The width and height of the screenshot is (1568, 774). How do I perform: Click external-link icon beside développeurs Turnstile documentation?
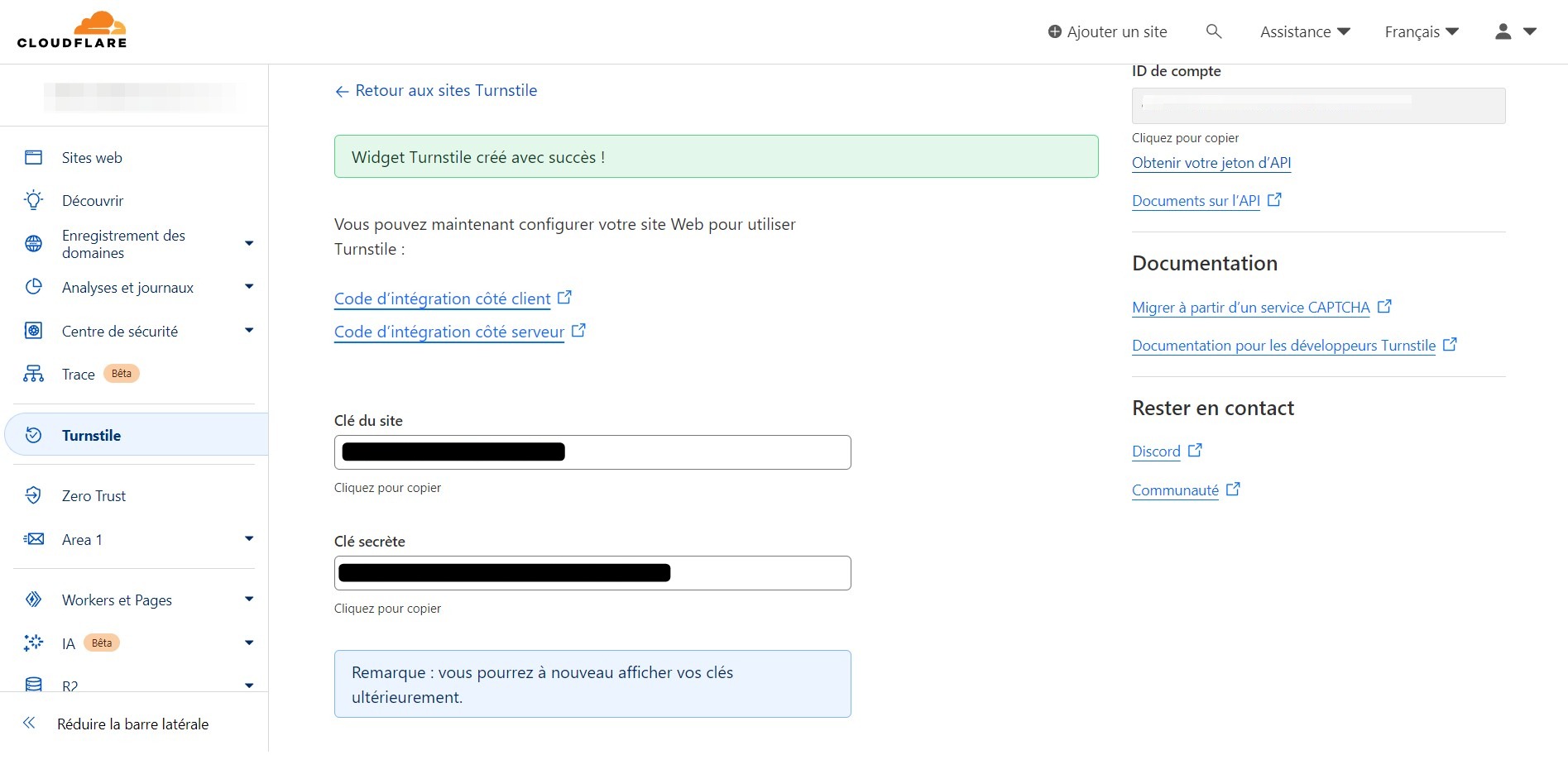pyautogui.click(x=1450, y=344)
